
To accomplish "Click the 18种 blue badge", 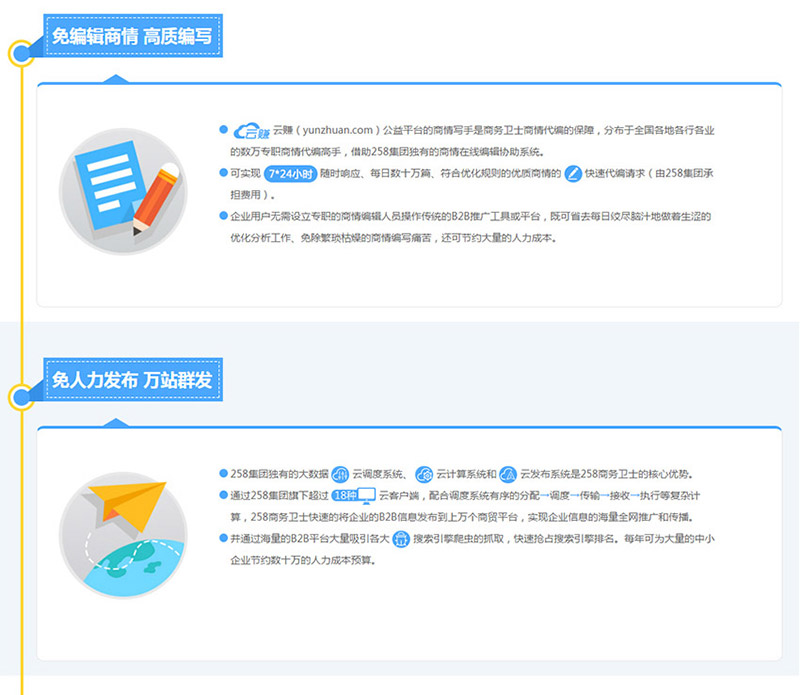I will pos(344,495).
